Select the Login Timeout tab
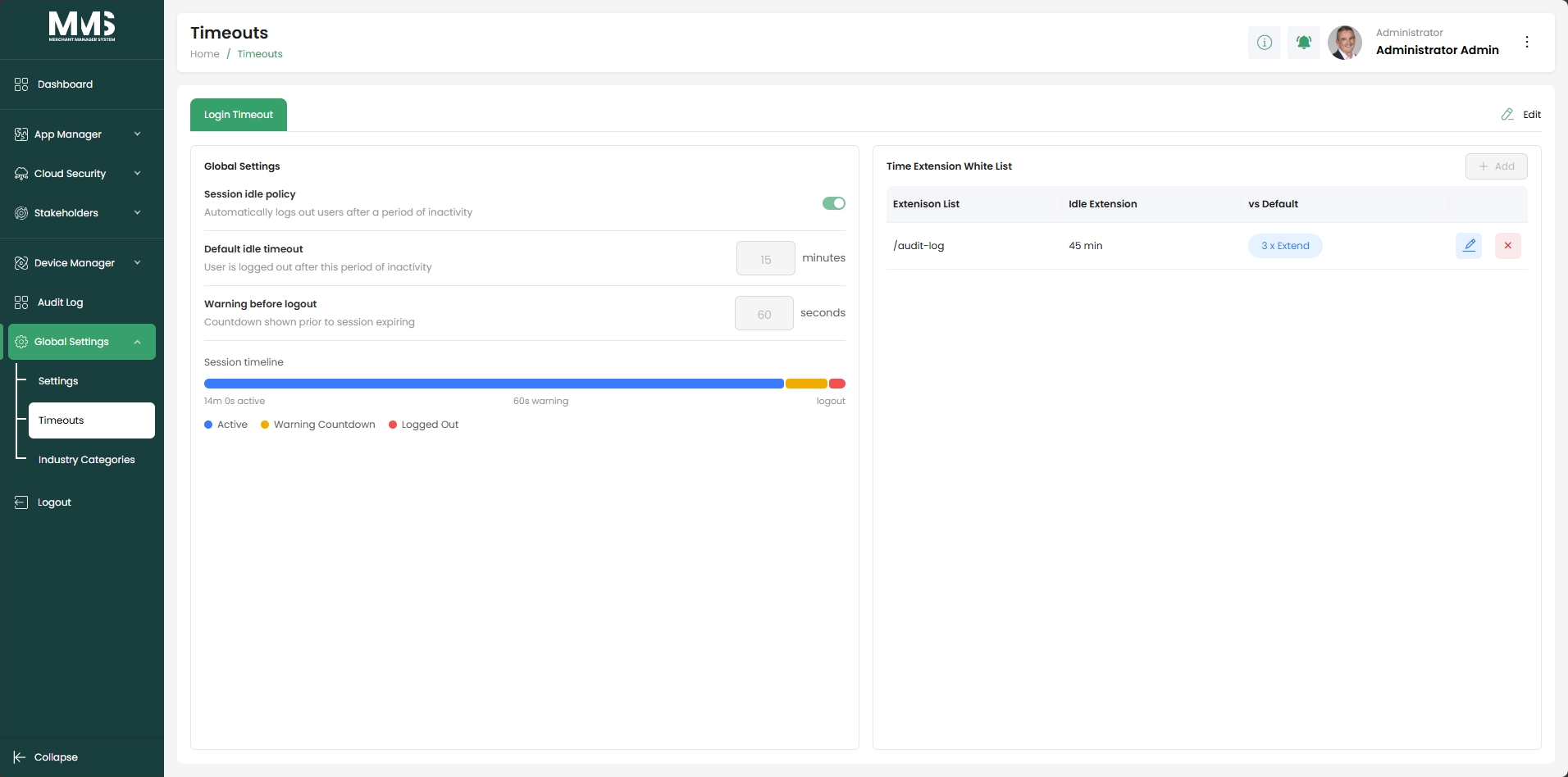This screenshot has height=777, width=1568. [239, 115]
